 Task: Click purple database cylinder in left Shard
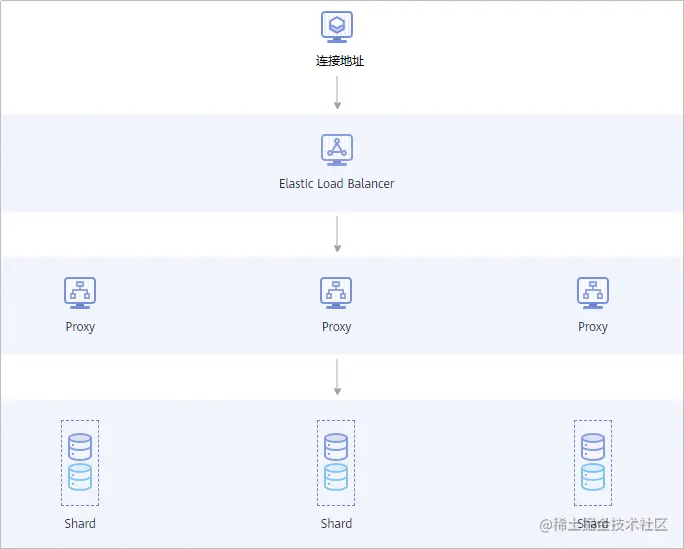click(80, 447)
